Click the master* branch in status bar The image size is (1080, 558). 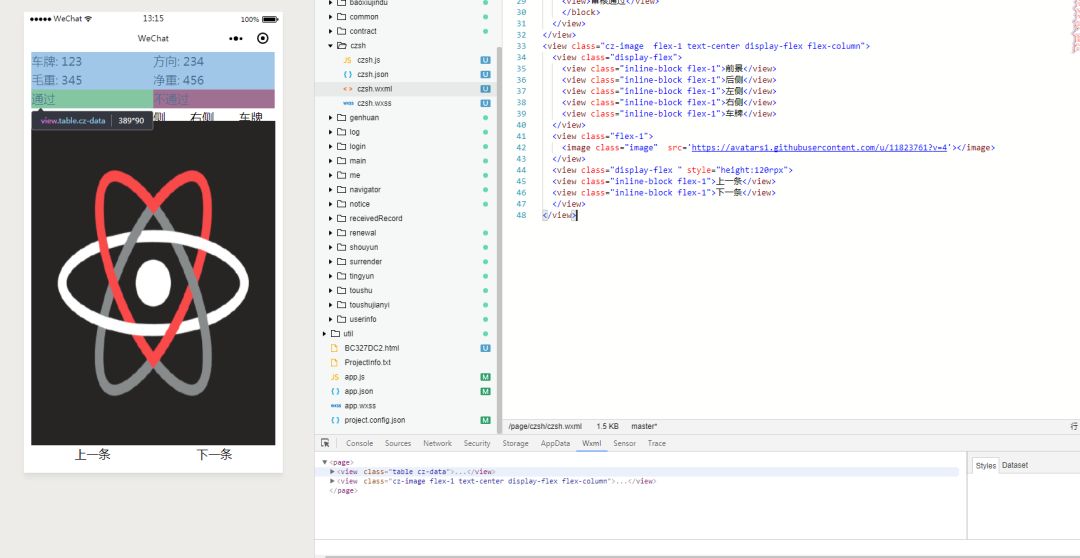coord(645,426)
